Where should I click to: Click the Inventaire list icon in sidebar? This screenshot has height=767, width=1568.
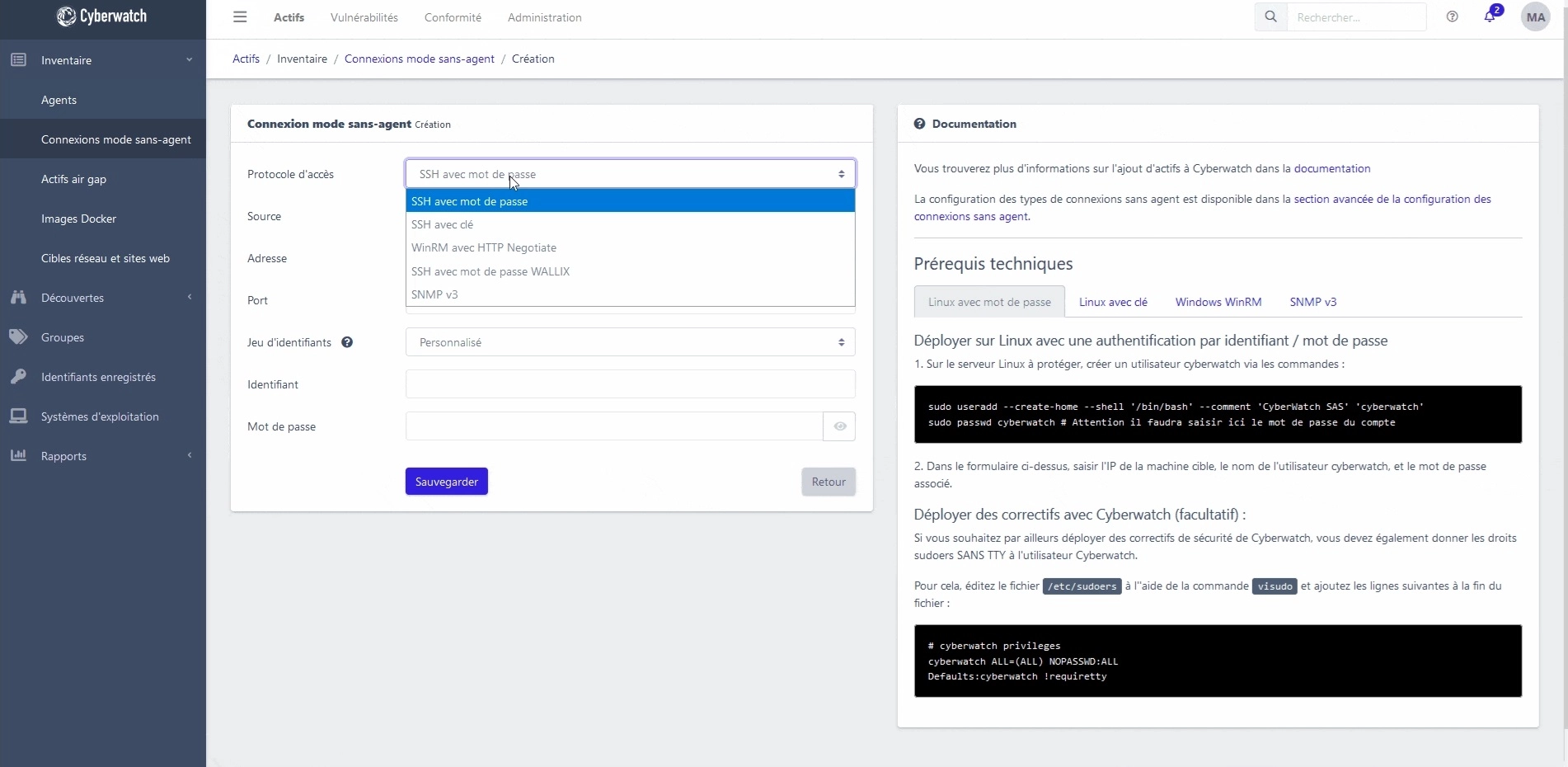pos(18,60)
